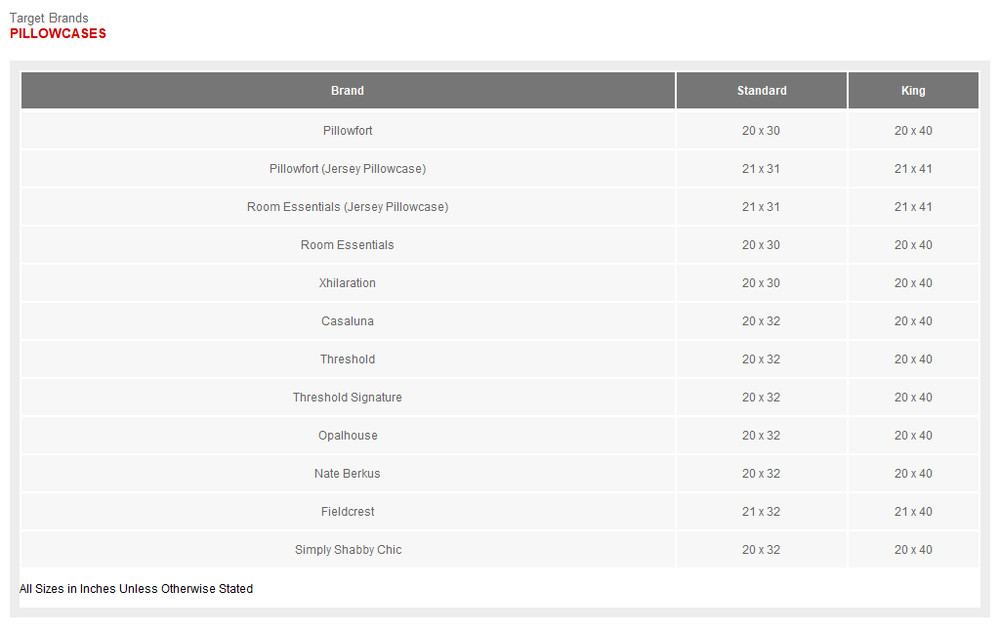Screen dimensions: 1000x632
Task: Click Xhilaration's Standard size value
Action: pyautogui.click(x=761, y=283)
